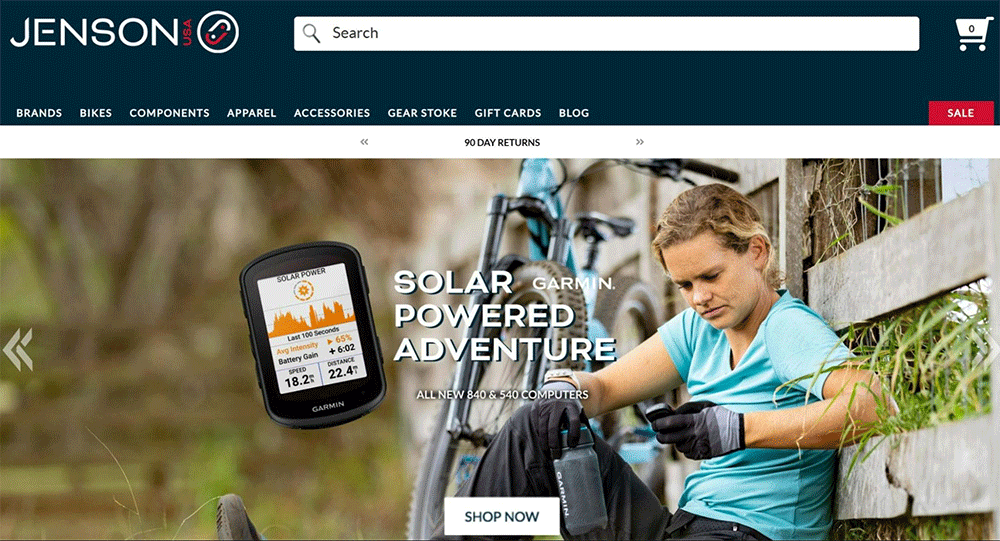This screenshot has height=541, width=1000.
Task: Go to Gift Cards page
Action: tap(508, 113)
